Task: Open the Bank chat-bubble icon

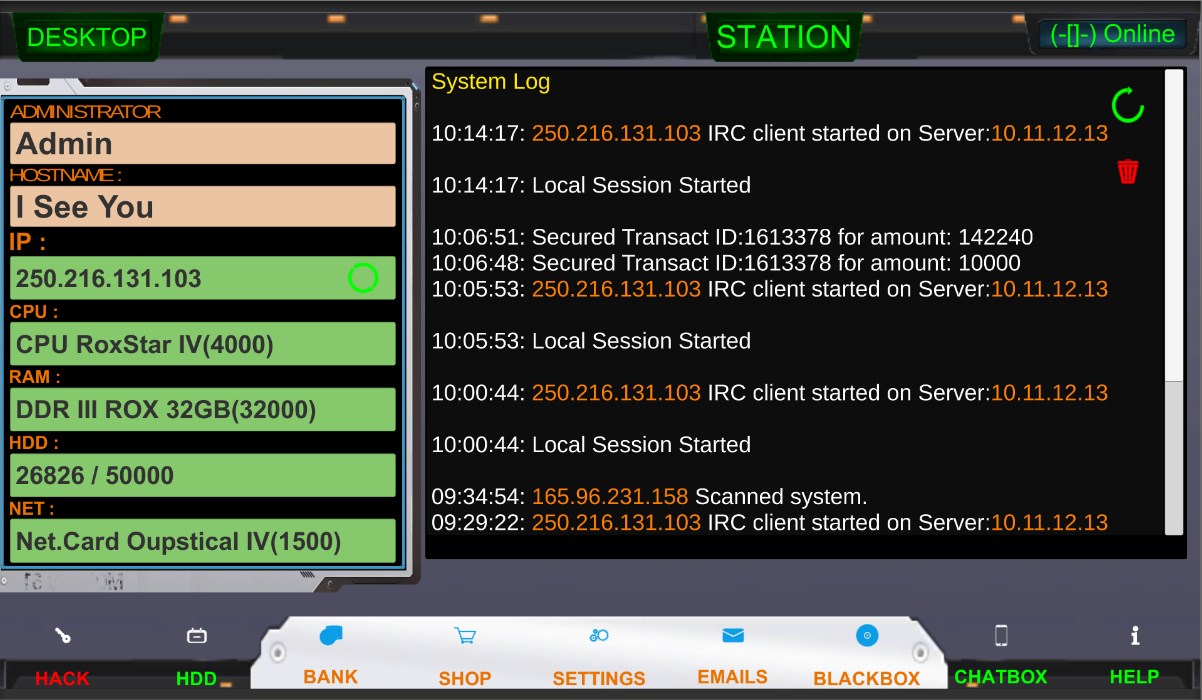Action: 331,635
